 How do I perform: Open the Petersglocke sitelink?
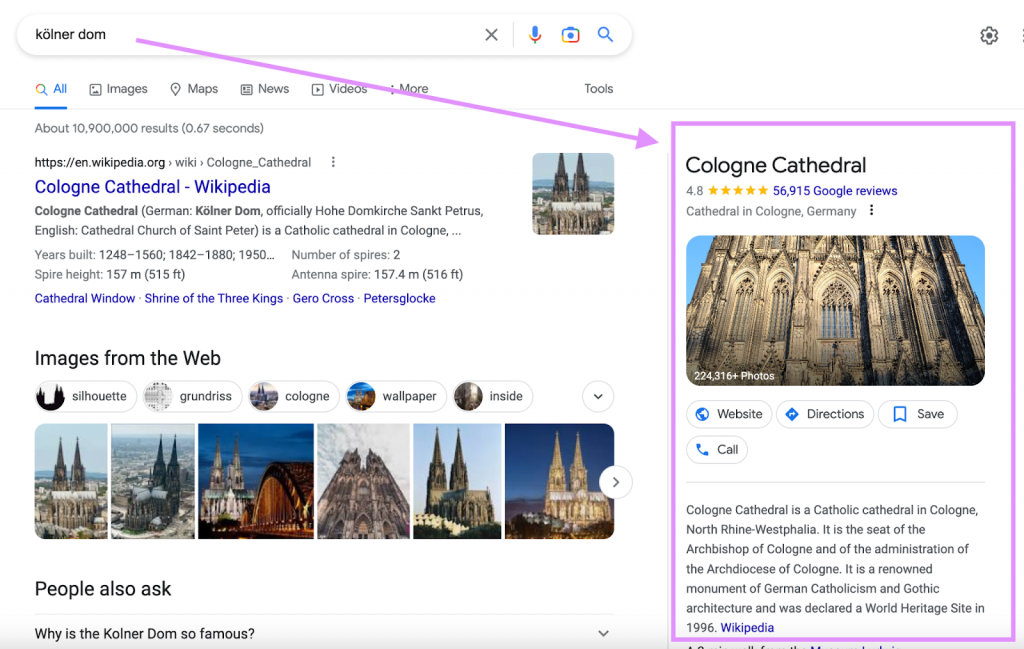(x=399, y=298)
